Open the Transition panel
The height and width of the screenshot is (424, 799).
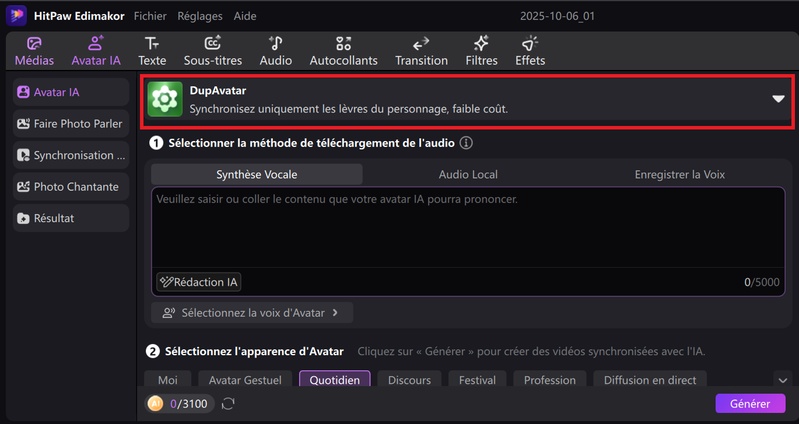coord(421,51)
